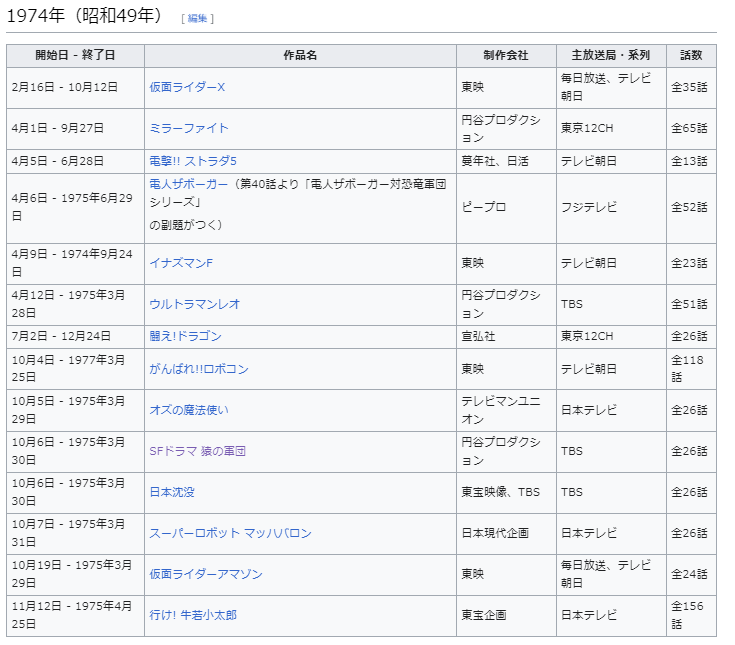Click the 日本沈没 link
Screen dimensions: 735x645
pyautogui.click(x=172, y=492)
